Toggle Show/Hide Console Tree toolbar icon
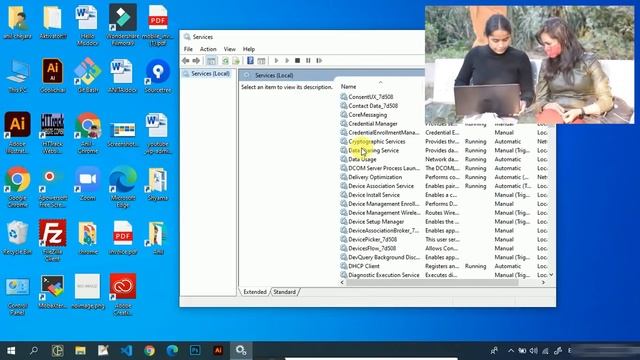Viewport: 640px width, 360px height. pyautogui.click(x=211, y=61)
